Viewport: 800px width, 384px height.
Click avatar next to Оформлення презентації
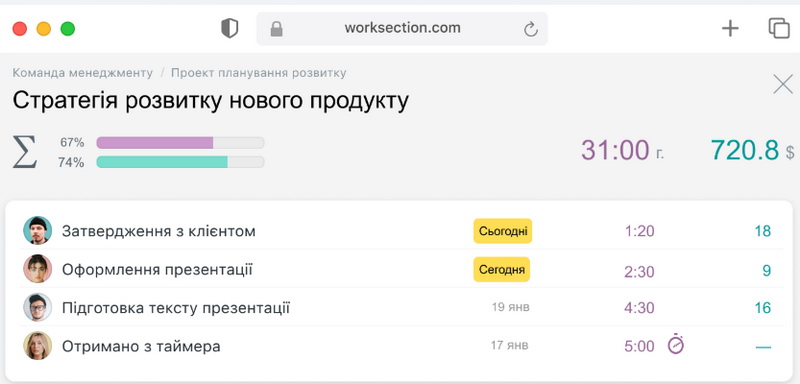tap(38, 269)
